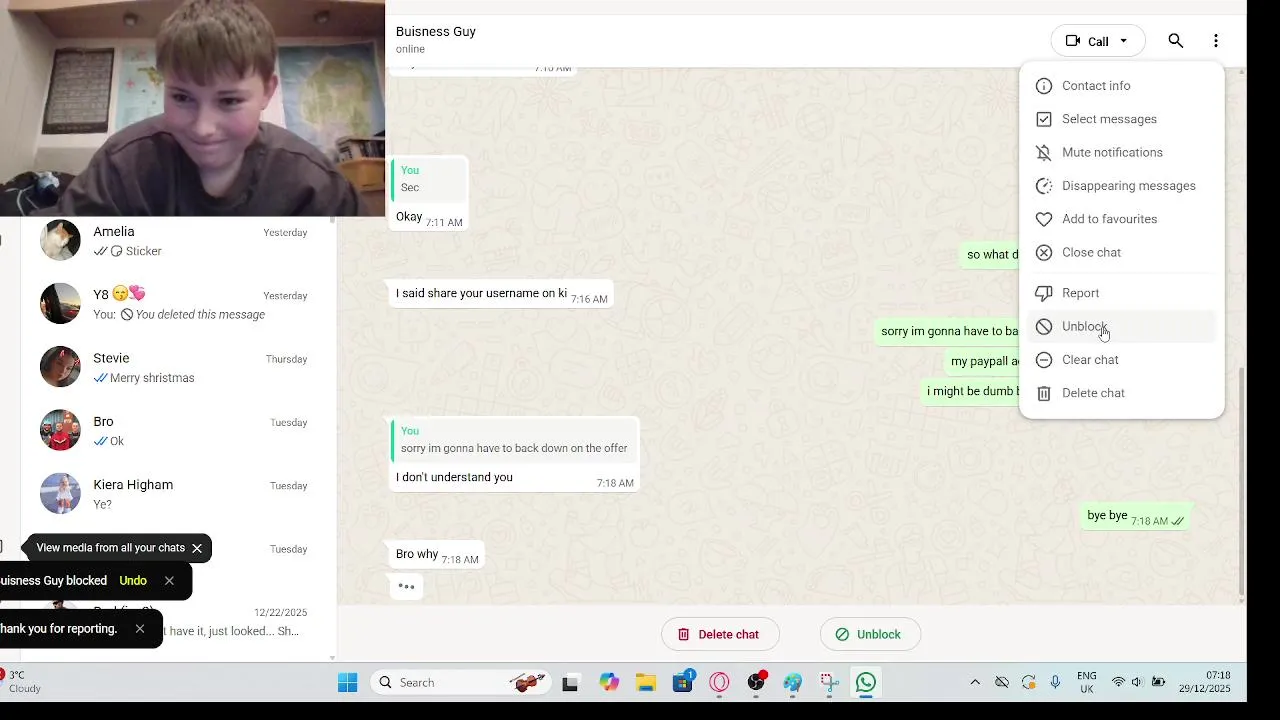This screenshot has height=720, width=1280.
Task: Open Disappearing messages option
Action: [x=1122, y=186]
